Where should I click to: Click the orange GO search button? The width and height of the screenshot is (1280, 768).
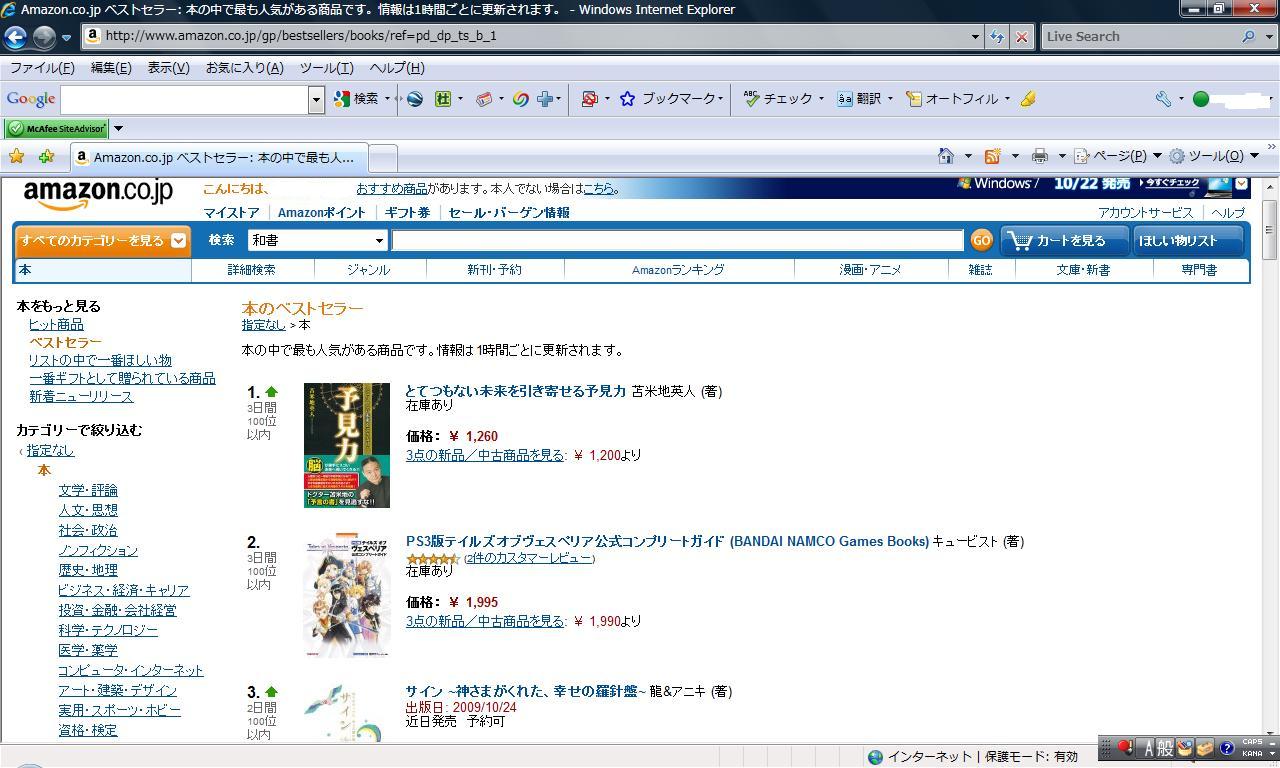tap(981, 240)
